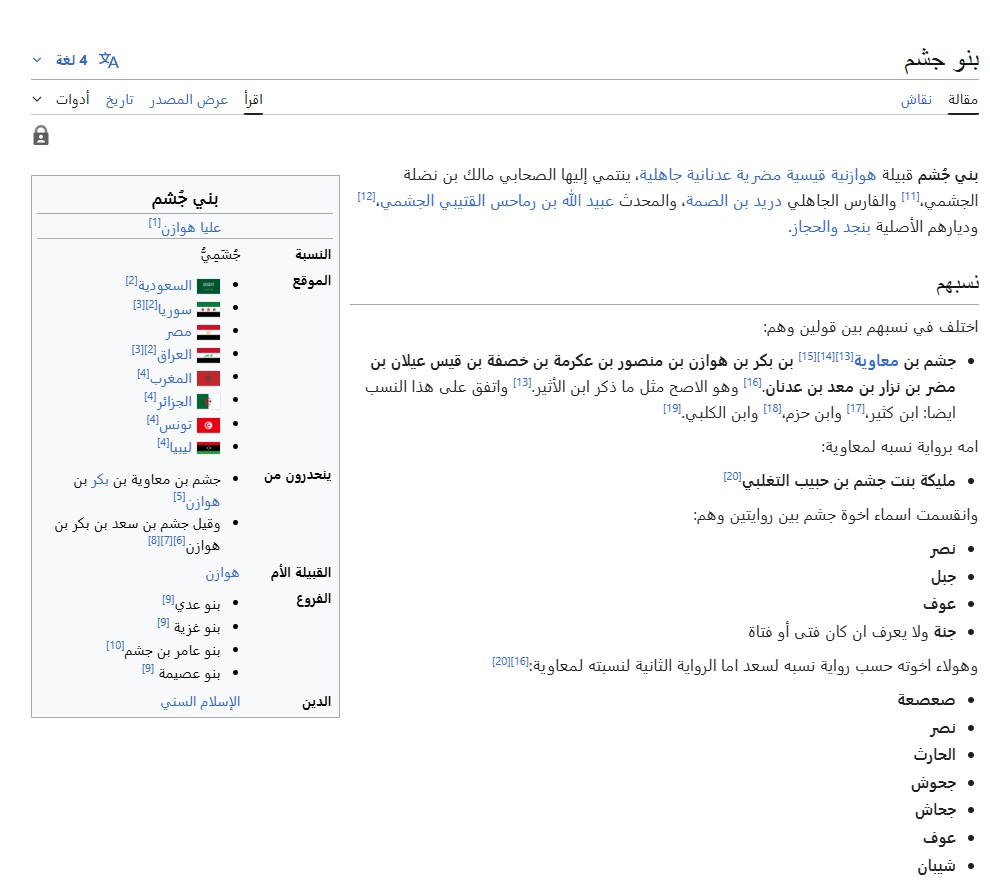Open the عرض المصدر view source tab
Screen dimensions: 990x882
pyautogui.click(x=189, y=100)
